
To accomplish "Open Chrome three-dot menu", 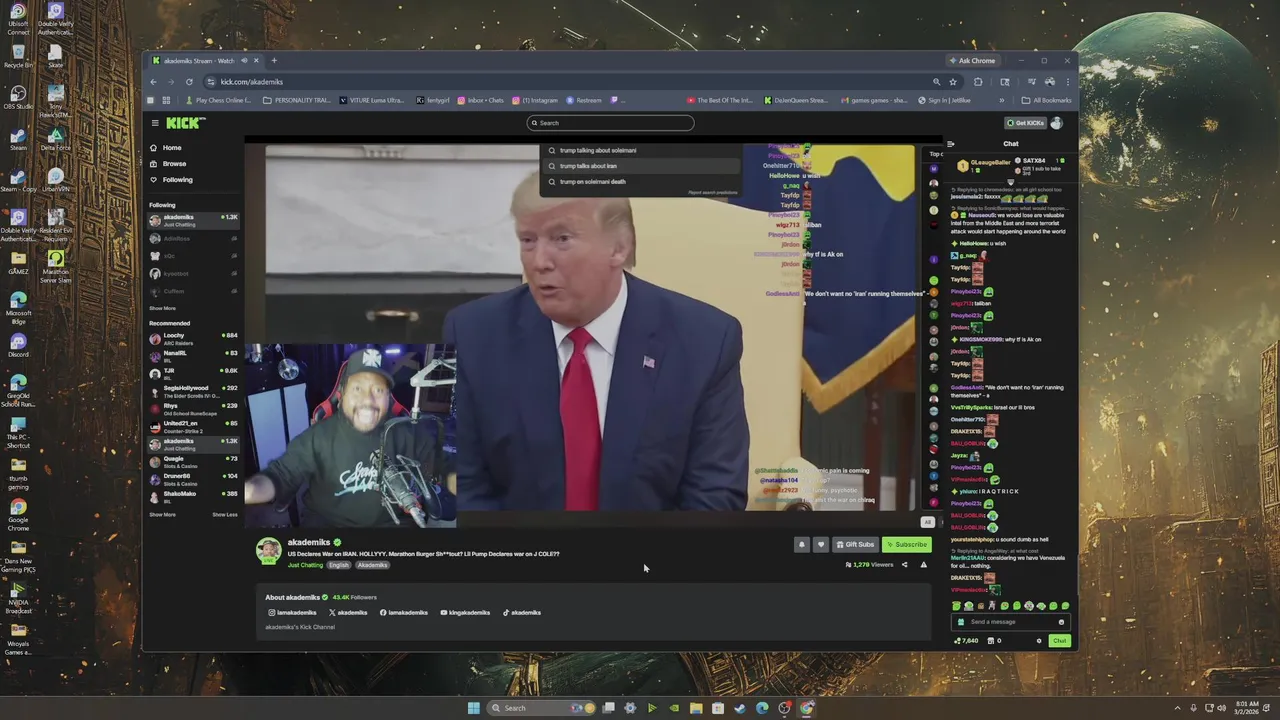I will click(1066, 82).
